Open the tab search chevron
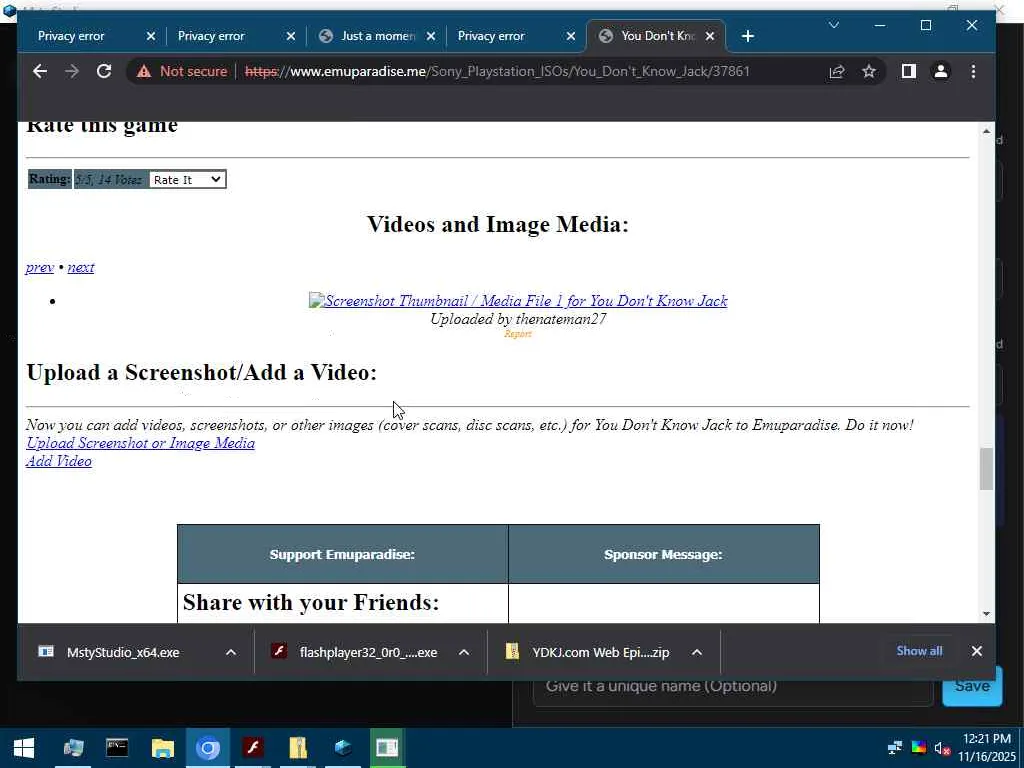The height and width of the screenshot is (768, 1024). 833,25
